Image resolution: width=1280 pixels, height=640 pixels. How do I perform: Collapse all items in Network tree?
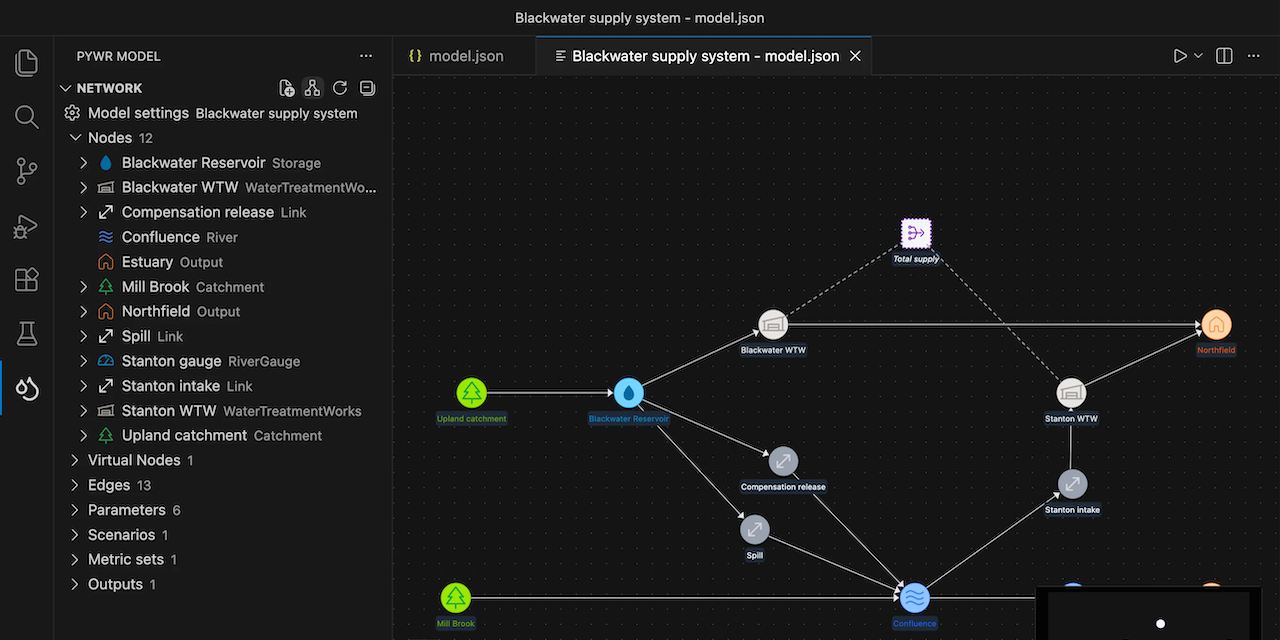coord(367,88)
